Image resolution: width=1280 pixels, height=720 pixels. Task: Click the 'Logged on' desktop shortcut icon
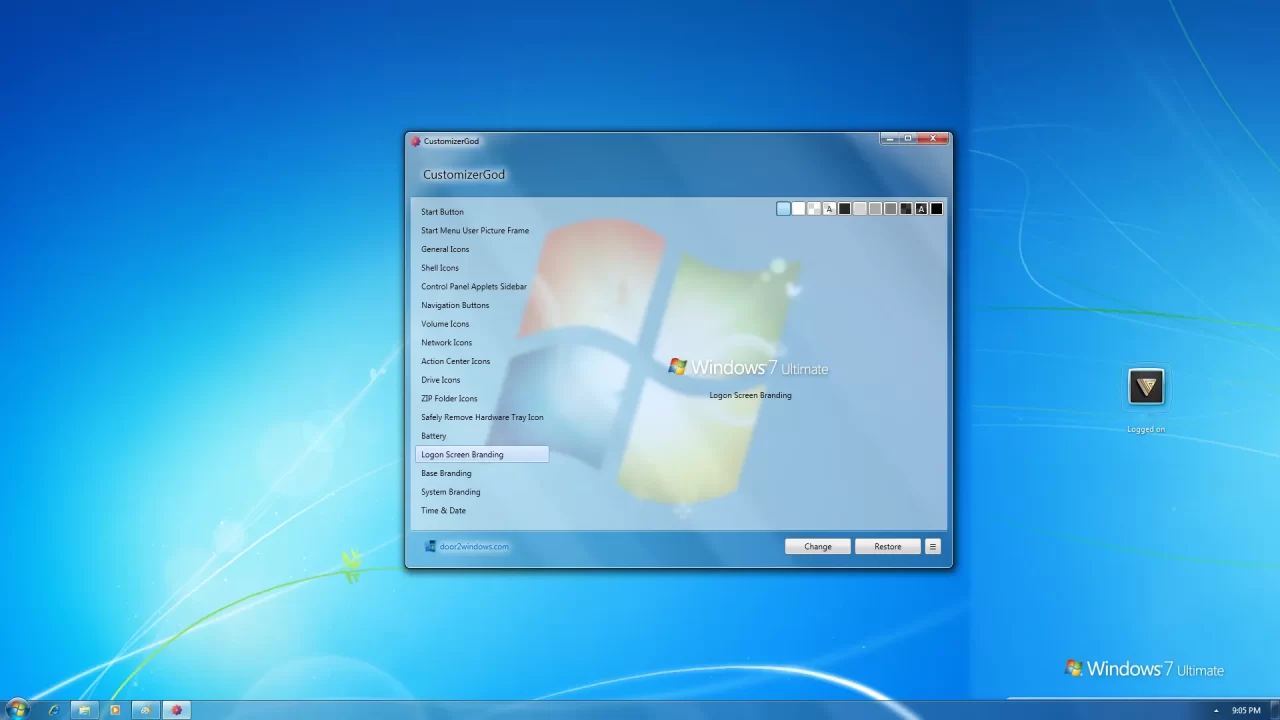pyautogui.click(x=1146, y=387)
